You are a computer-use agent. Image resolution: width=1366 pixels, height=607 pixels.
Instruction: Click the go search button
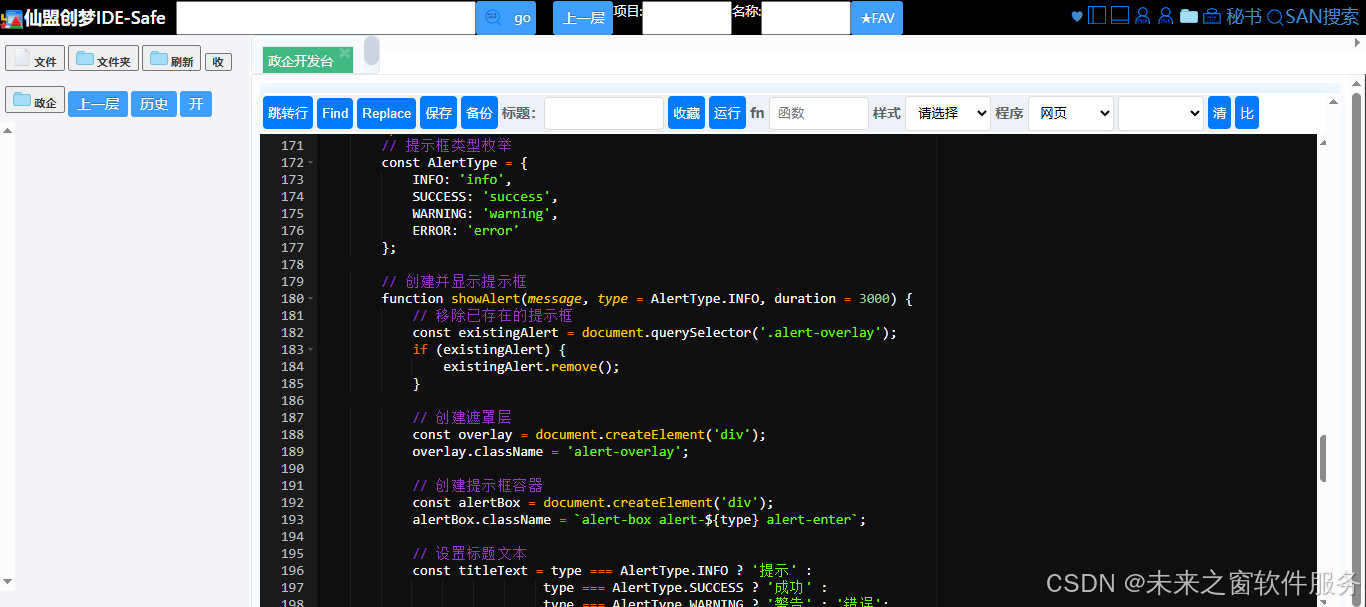[x=506, y=18]
